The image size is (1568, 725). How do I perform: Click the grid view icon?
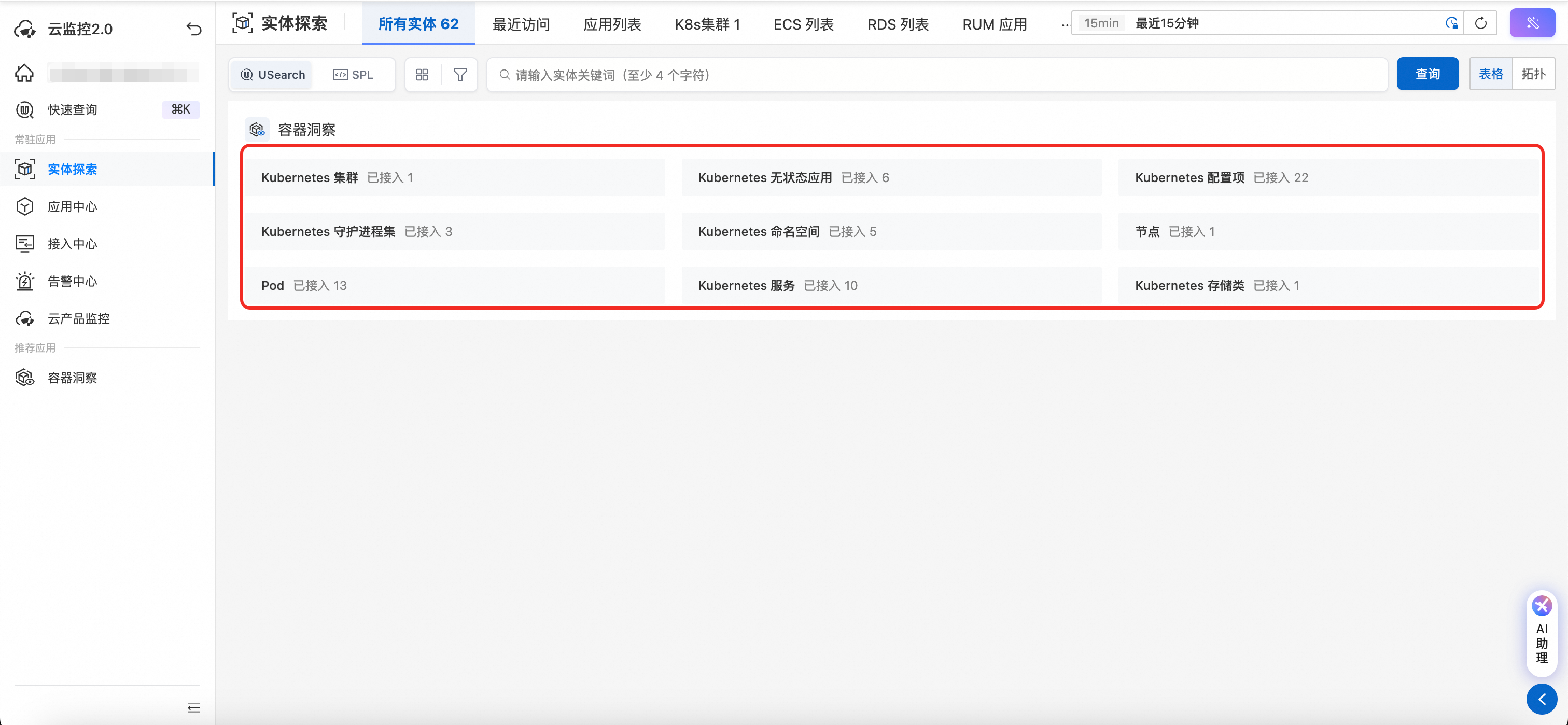tap(422, 74)
